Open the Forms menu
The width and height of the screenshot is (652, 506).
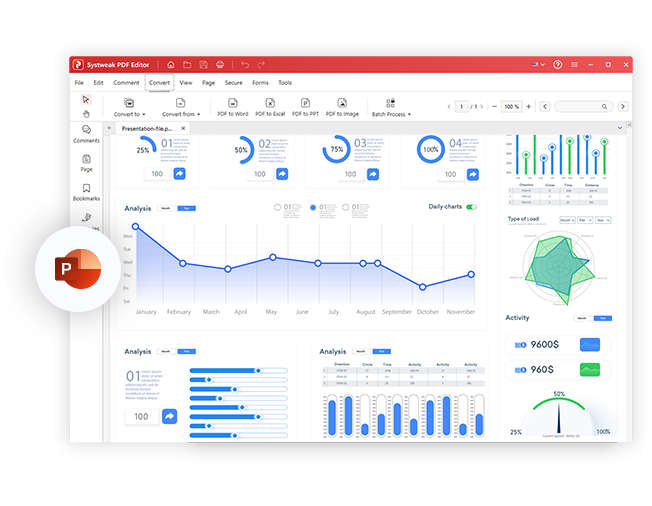point(260,83)
